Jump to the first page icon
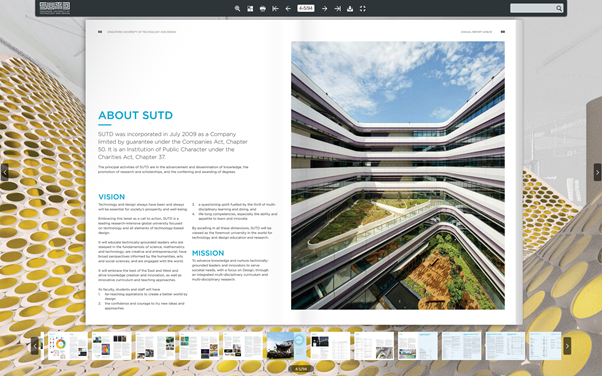Image resolution: width=602 pixels, height=376 pixels. coord(275,8)
